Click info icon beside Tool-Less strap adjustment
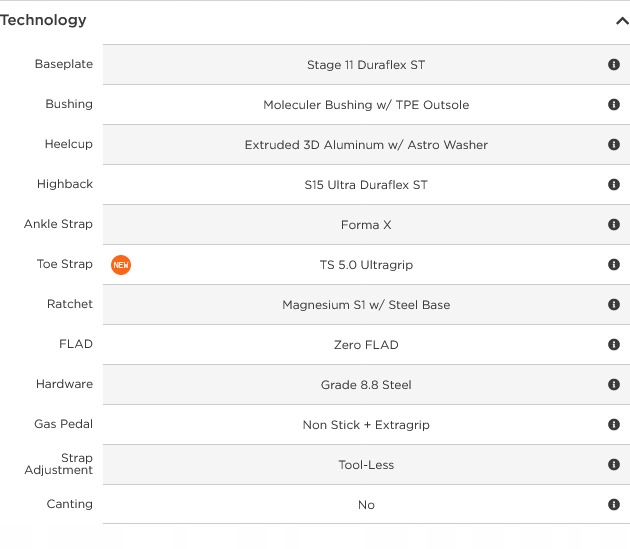This screenshot has height=549, width=630. pyautogui.click(x=614, y=465)
